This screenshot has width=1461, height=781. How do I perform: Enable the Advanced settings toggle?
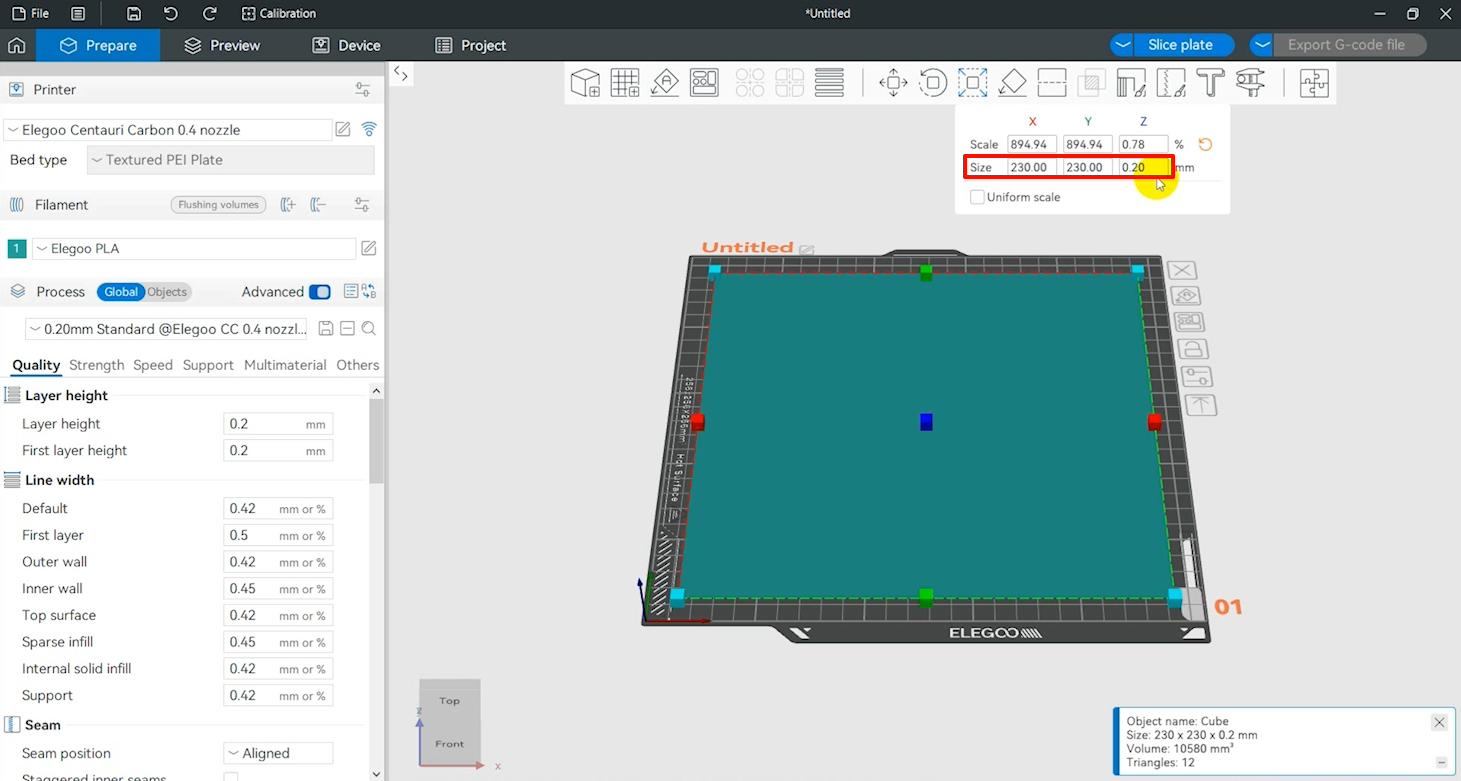320,291
